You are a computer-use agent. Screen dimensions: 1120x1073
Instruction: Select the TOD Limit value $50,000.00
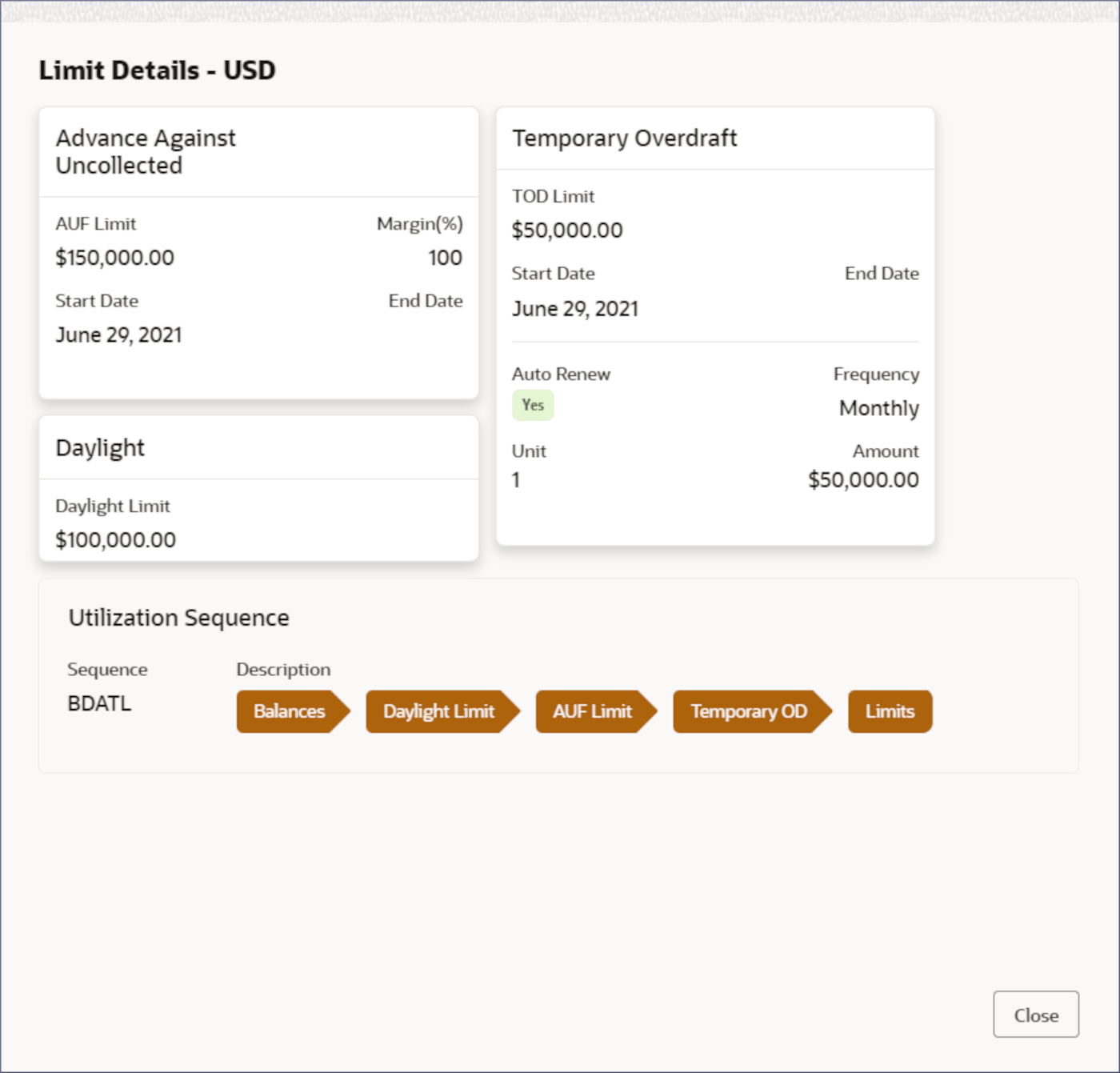tap(567, 230)
